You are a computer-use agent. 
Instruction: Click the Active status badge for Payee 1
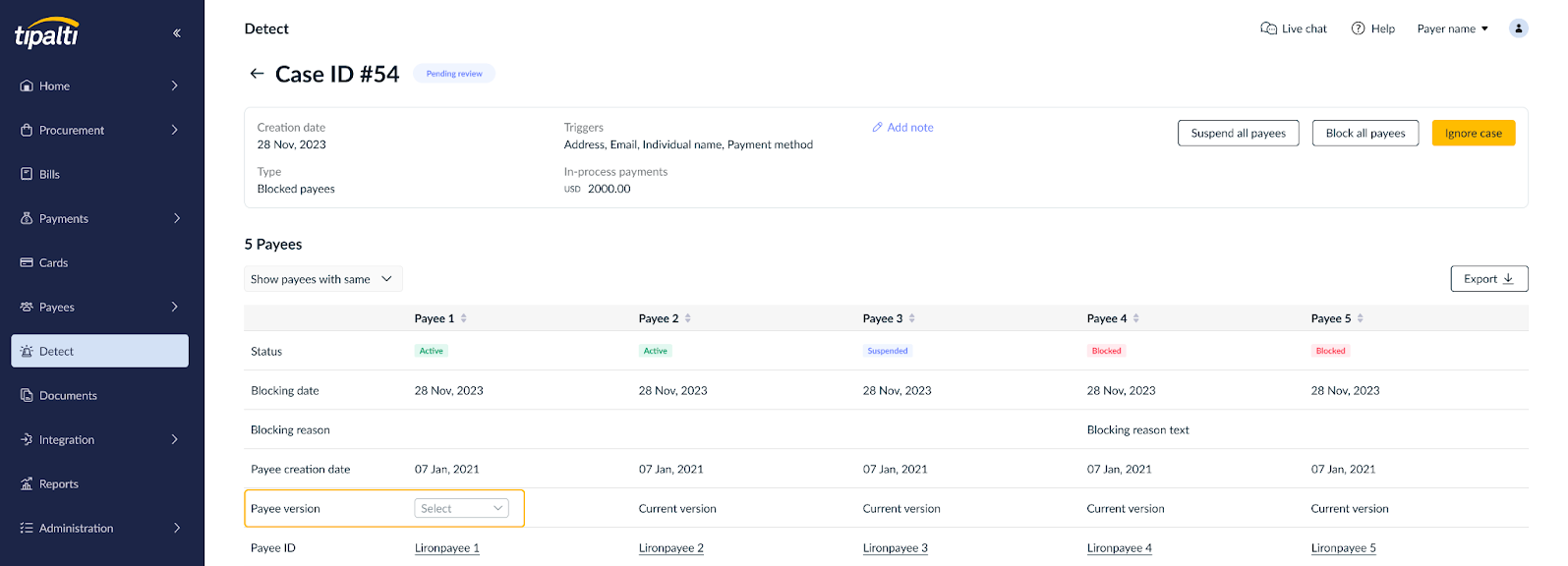coord(432,351)
